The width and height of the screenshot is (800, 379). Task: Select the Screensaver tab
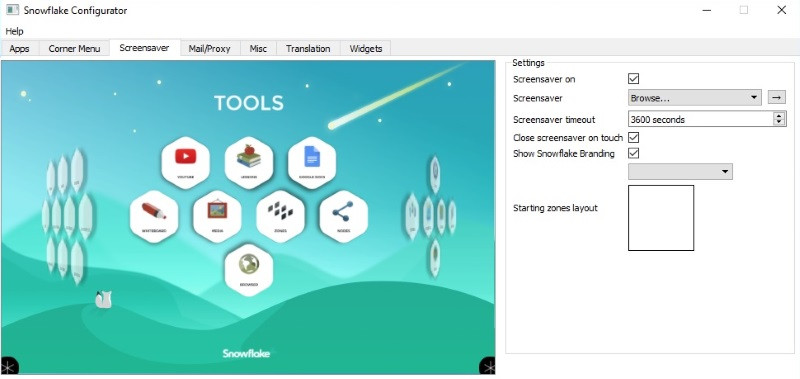144,48
